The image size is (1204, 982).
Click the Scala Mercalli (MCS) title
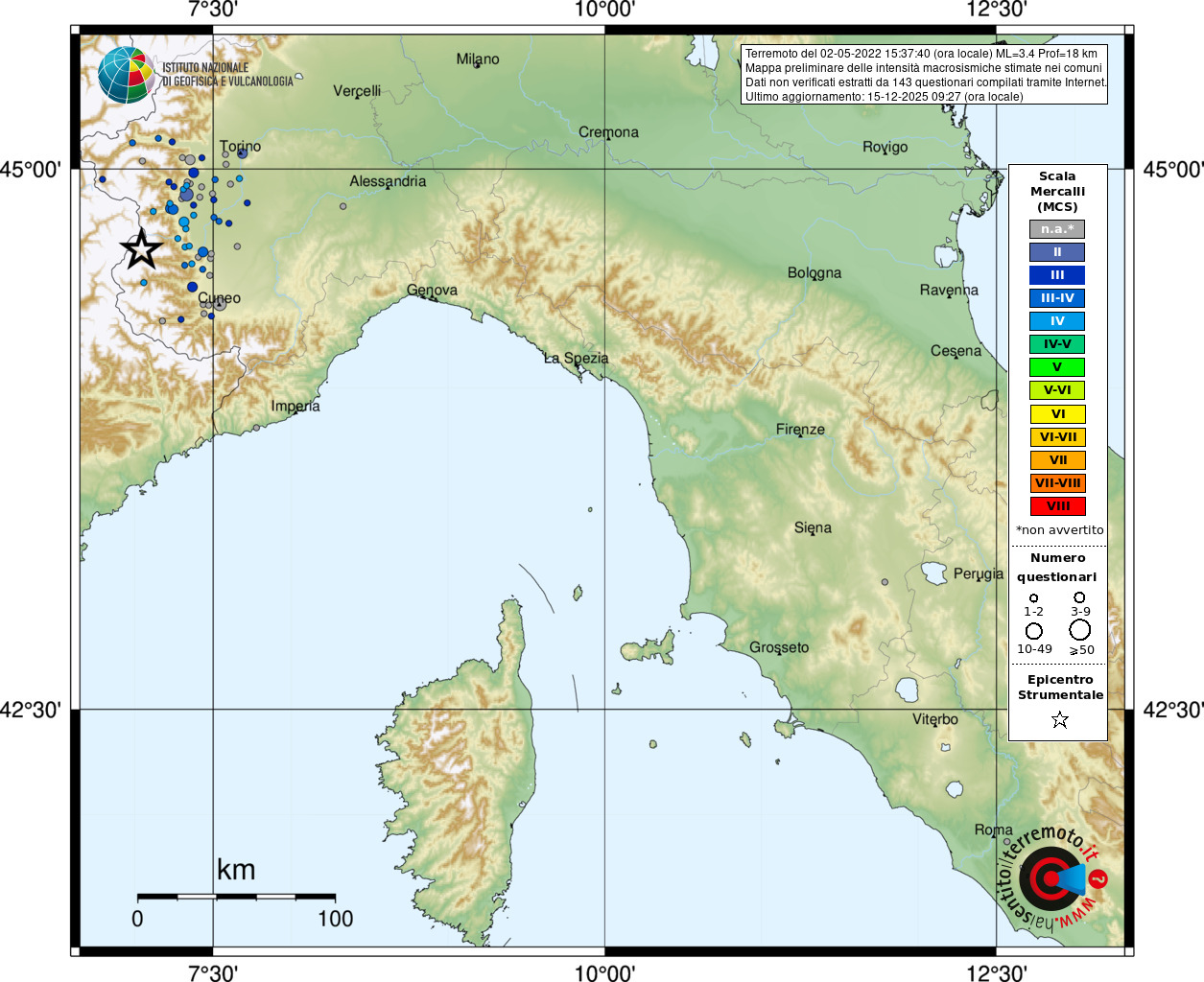[1057, 192]
